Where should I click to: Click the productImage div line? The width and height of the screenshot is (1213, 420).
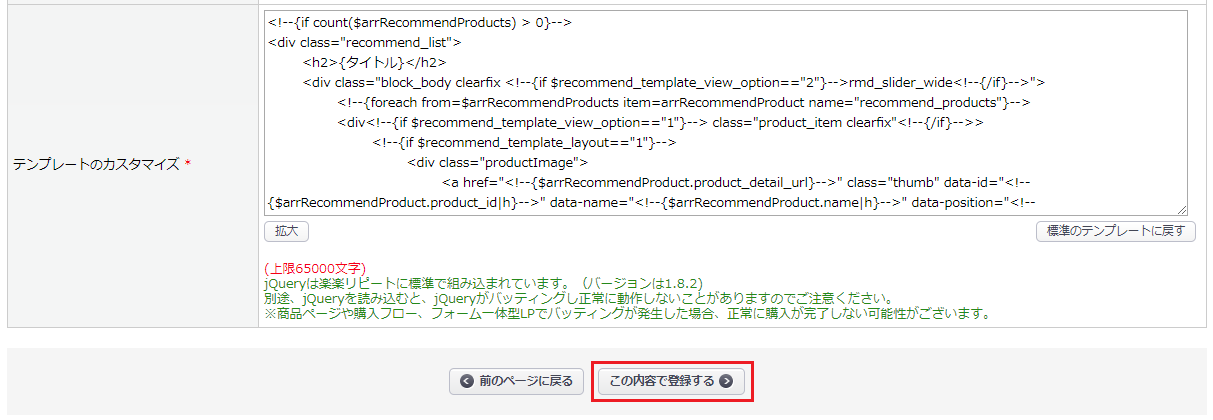pyautogui.click(x=500, y=162)
